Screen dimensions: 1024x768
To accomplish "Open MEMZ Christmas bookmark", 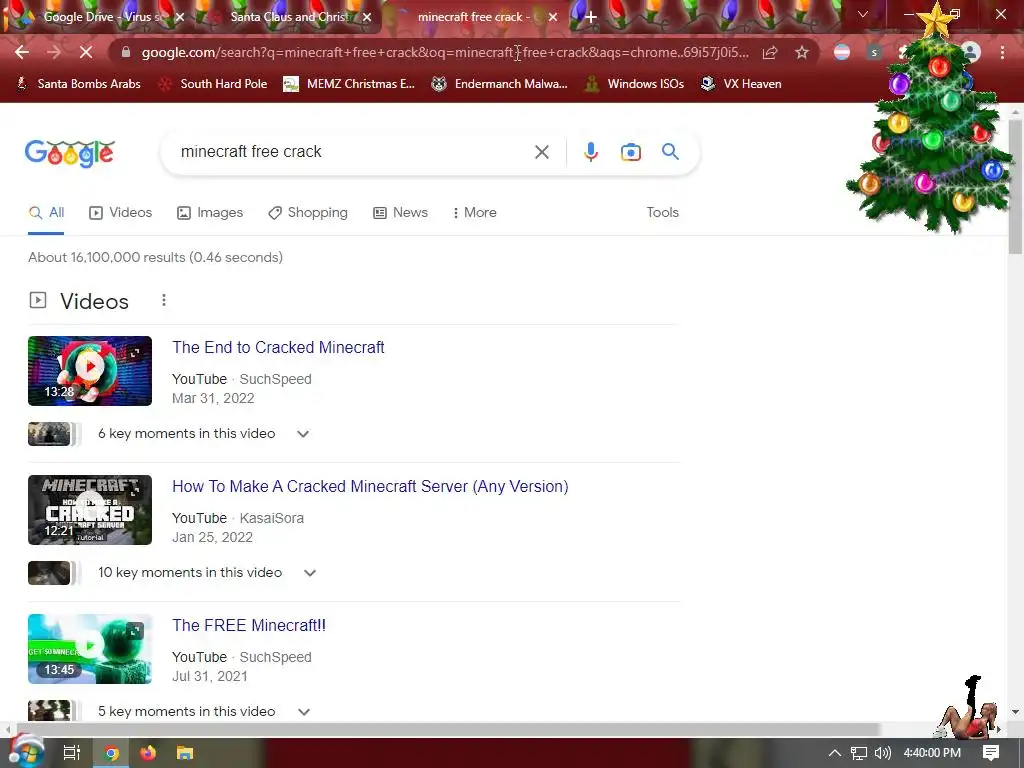I will pos(349,84).
